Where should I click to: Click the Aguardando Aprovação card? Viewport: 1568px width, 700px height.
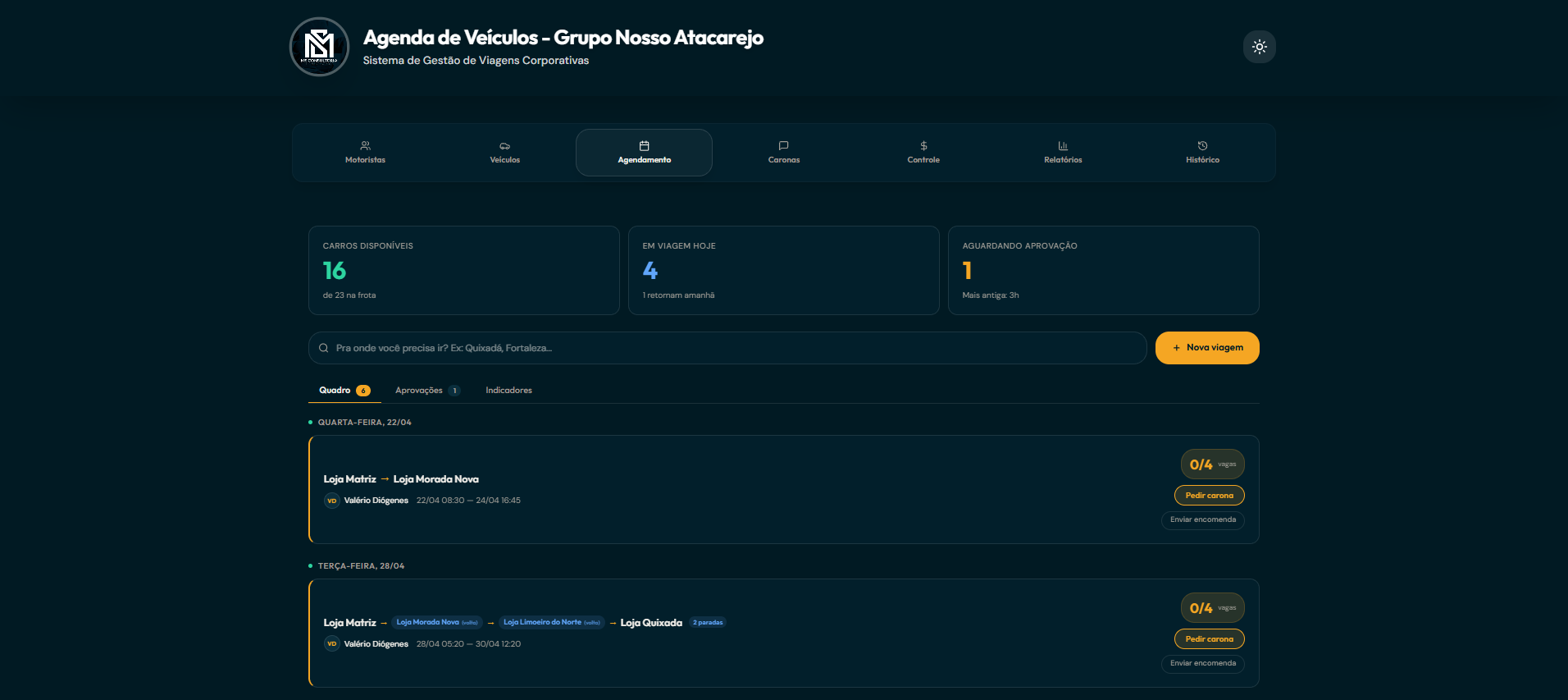click(x=1104, y=270)
